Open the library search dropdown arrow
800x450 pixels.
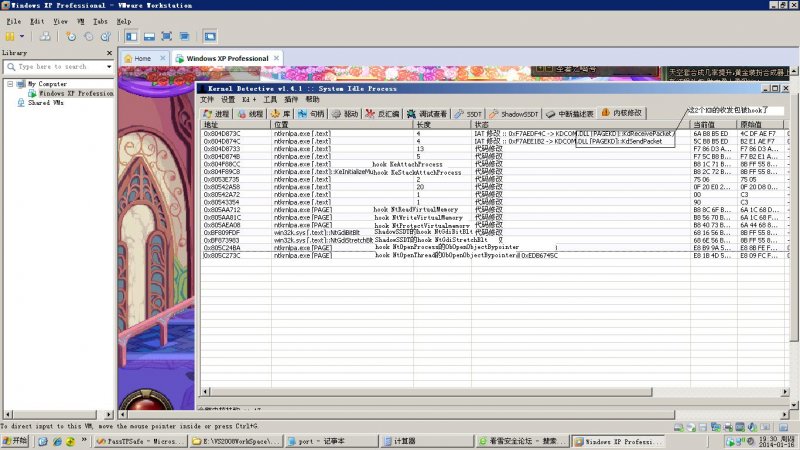point(109,67)
